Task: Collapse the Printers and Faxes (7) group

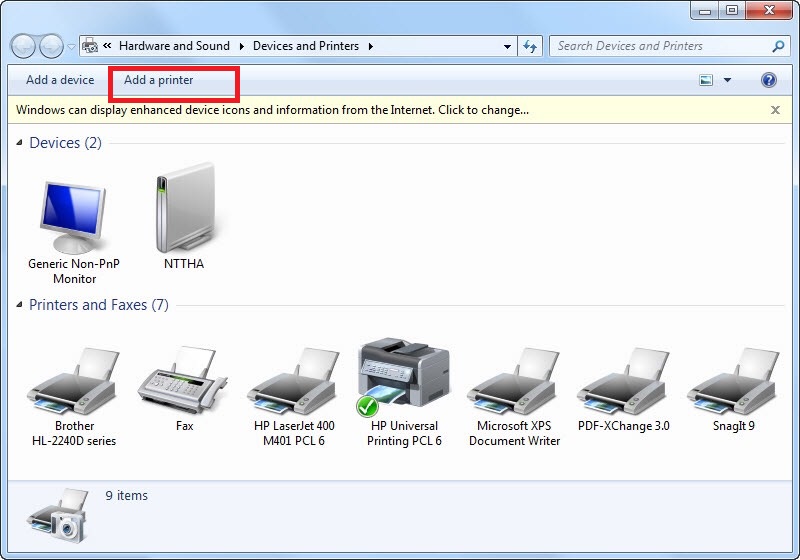Action: [19, 305]
